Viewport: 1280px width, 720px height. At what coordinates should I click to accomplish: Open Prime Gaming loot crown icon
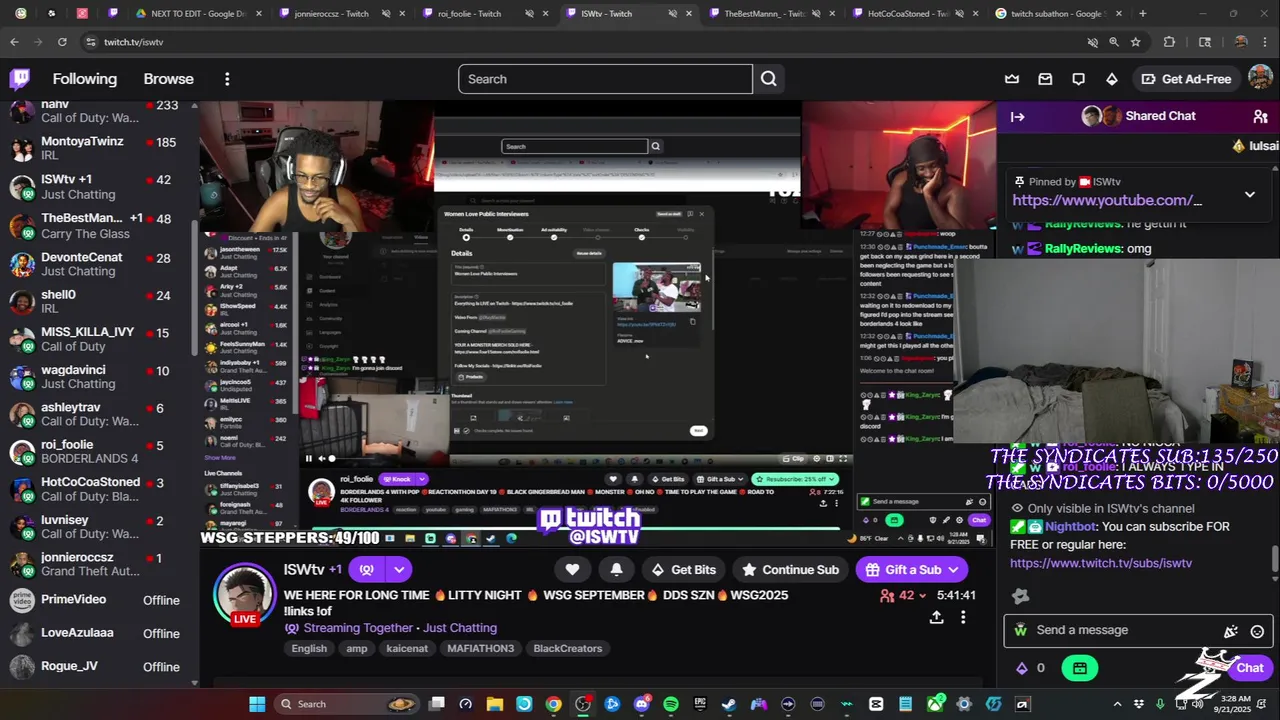tap(1012, 79)
